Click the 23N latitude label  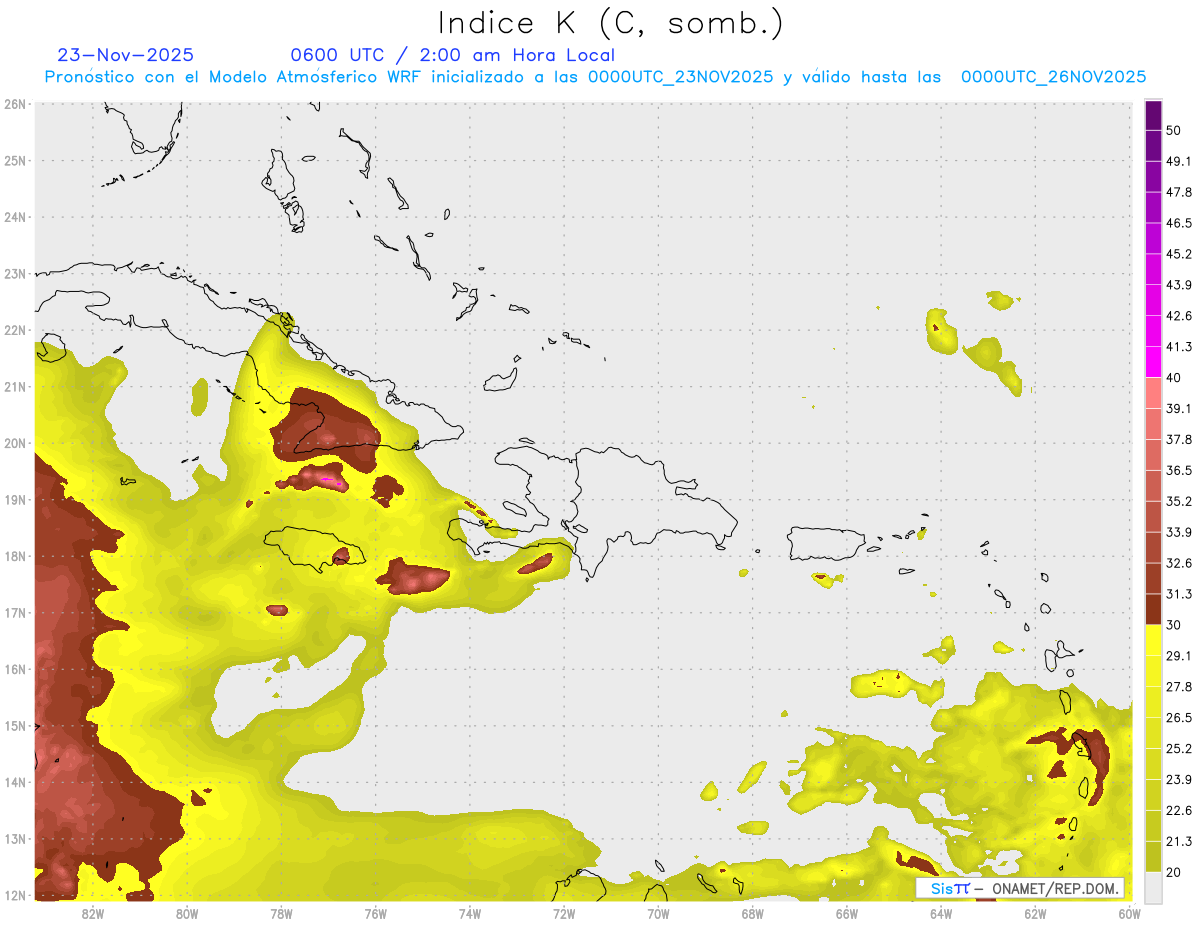(15, 274)
